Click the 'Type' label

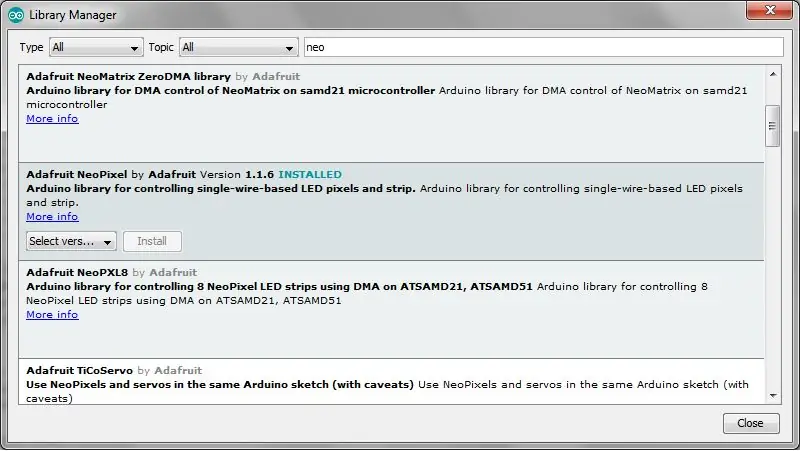[x=31, y=47]
